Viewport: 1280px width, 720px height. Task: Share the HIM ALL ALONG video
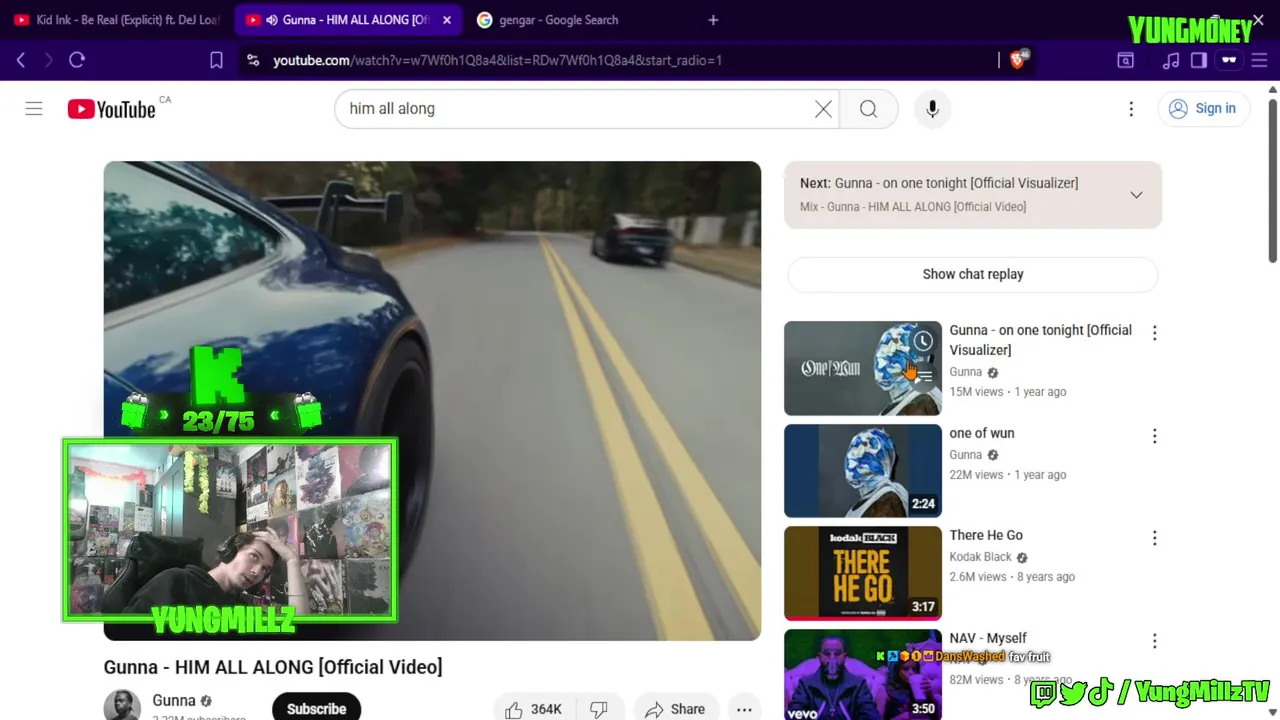675,709
